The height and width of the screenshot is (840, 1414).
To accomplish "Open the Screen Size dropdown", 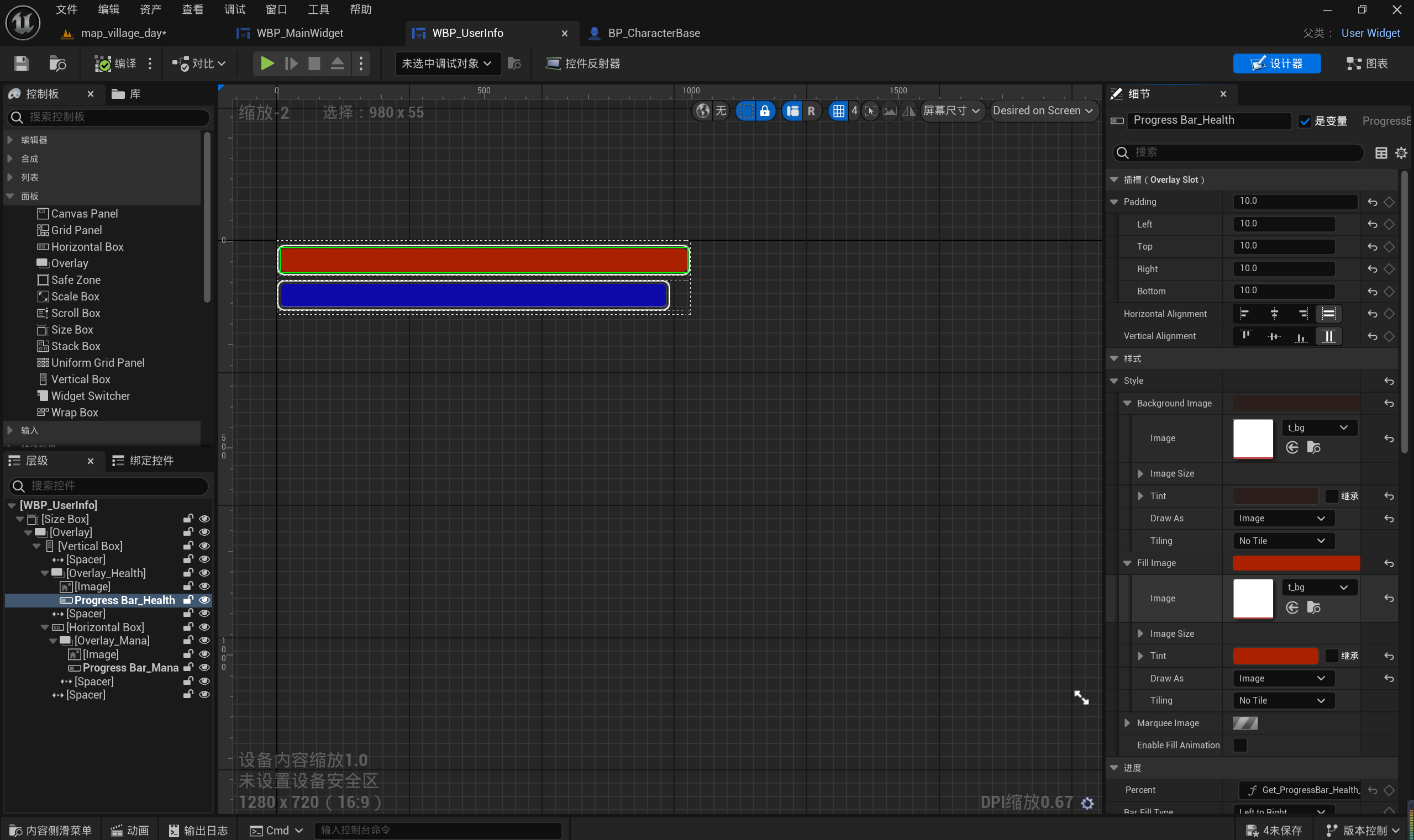I will 952,110.
